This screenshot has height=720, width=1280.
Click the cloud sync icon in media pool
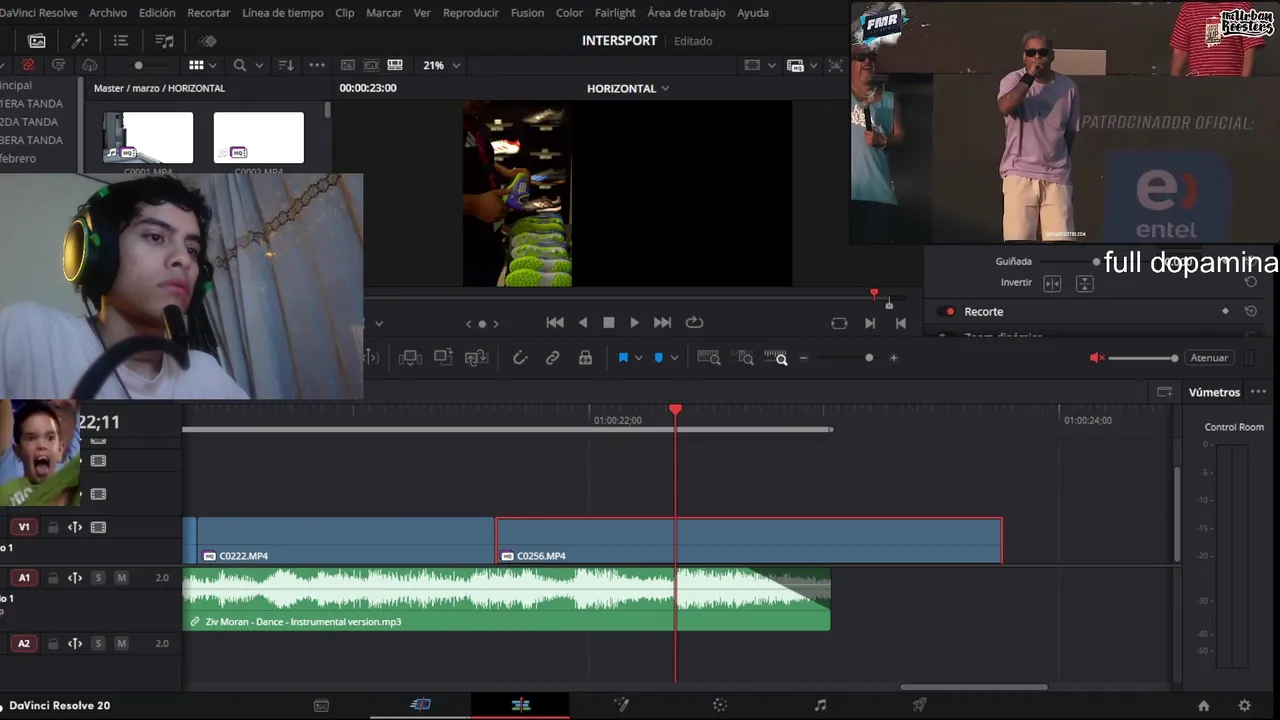coord(90,65)
